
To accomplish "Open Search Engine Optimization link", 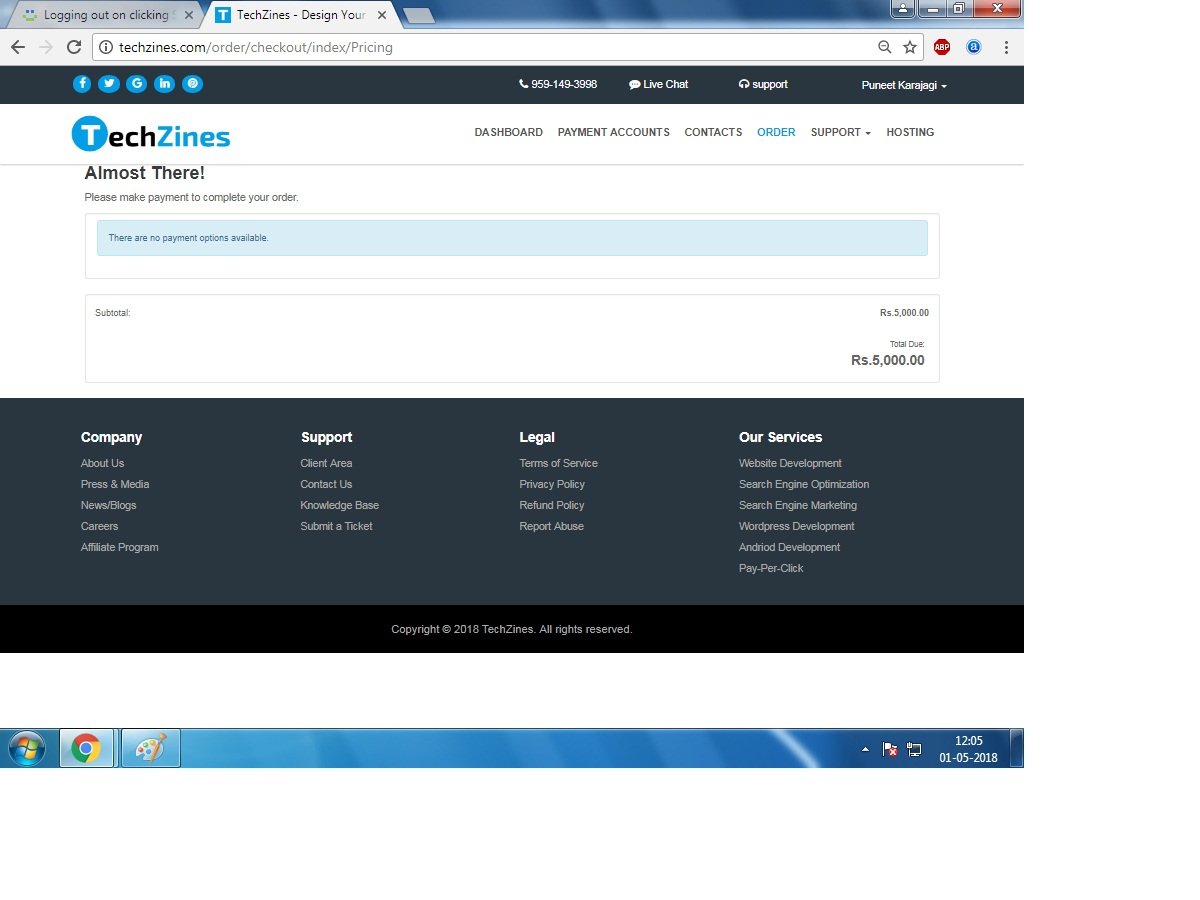I will tap(804, 484).
